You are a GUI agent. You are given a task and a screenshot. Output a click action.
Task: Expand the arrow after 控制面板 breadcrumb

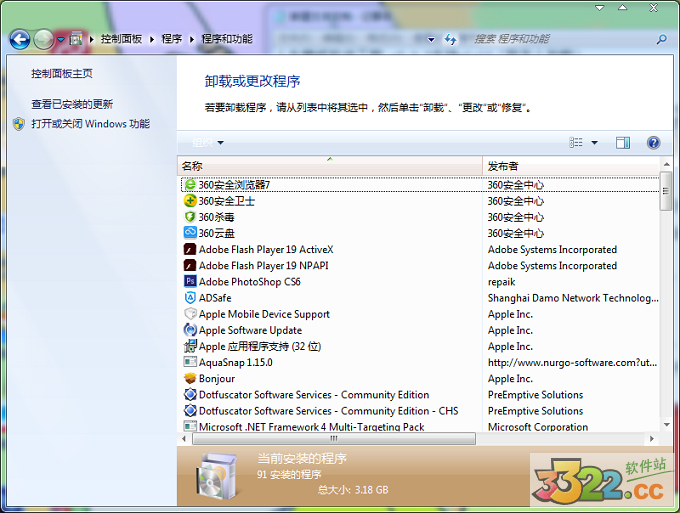[x=152, y=39]
